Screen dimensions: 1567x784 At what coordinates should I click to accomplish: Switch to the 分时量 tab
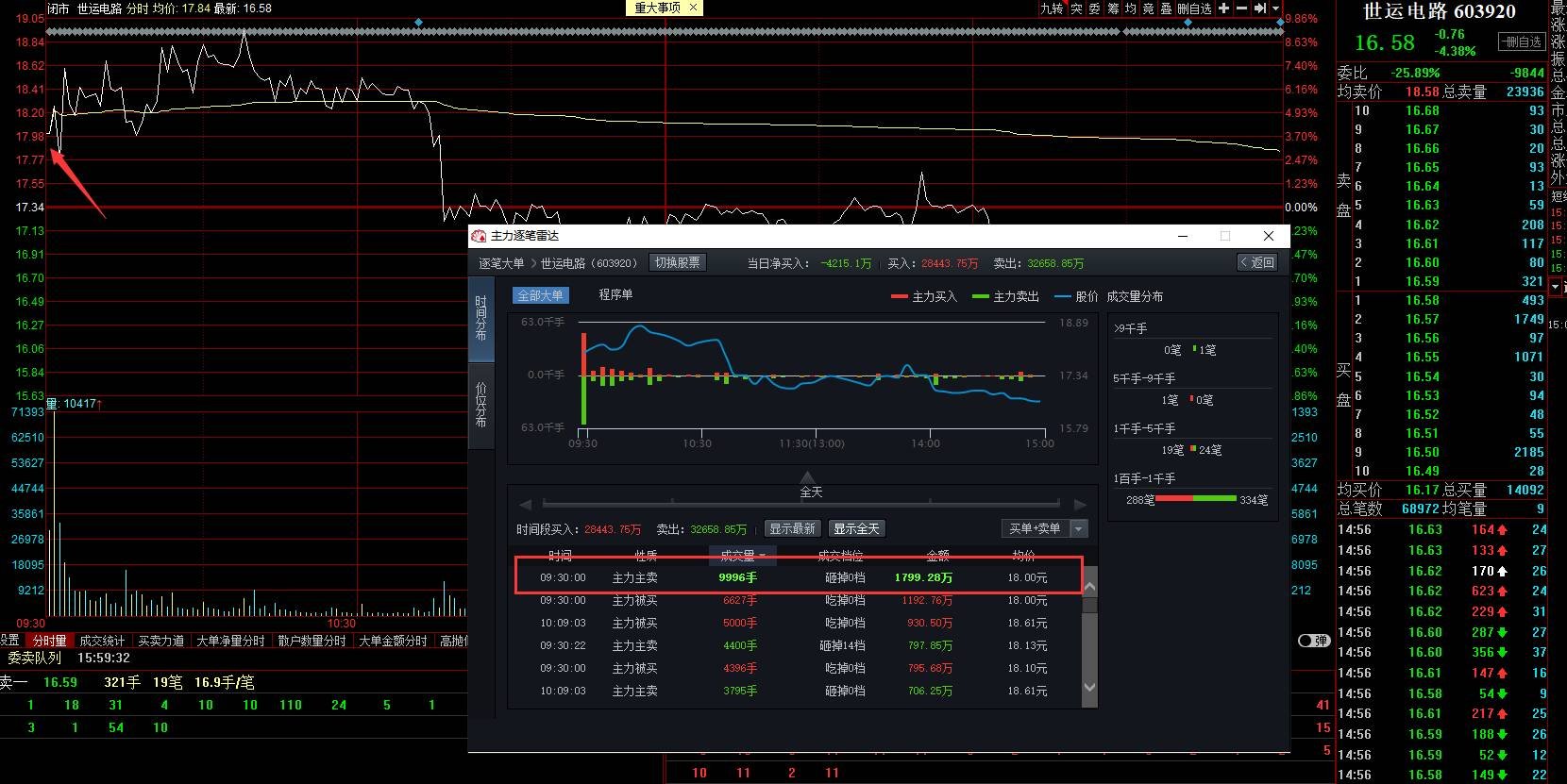click(49, 641)
